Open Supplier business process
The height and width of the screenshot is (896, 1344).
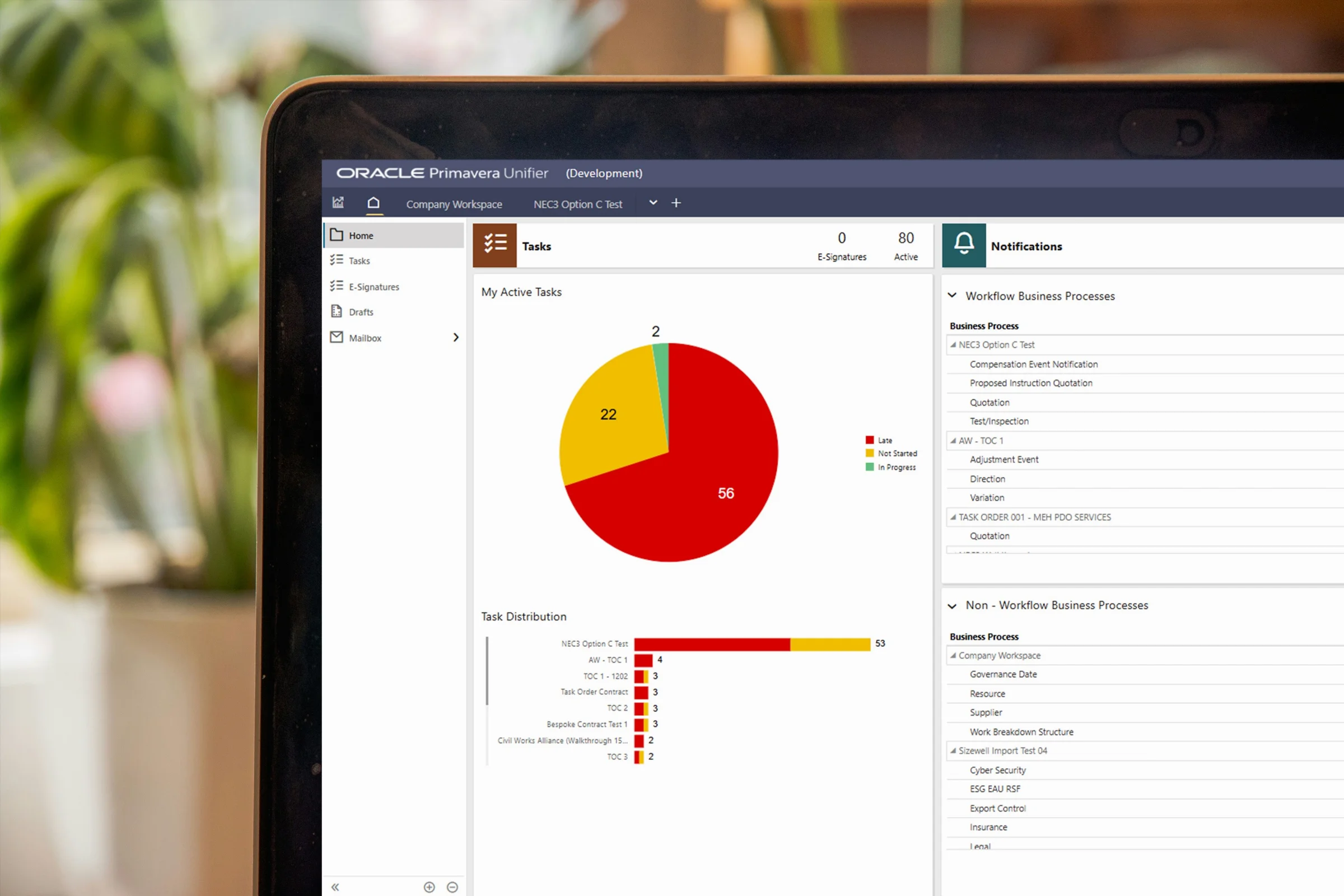coord(986,712)
